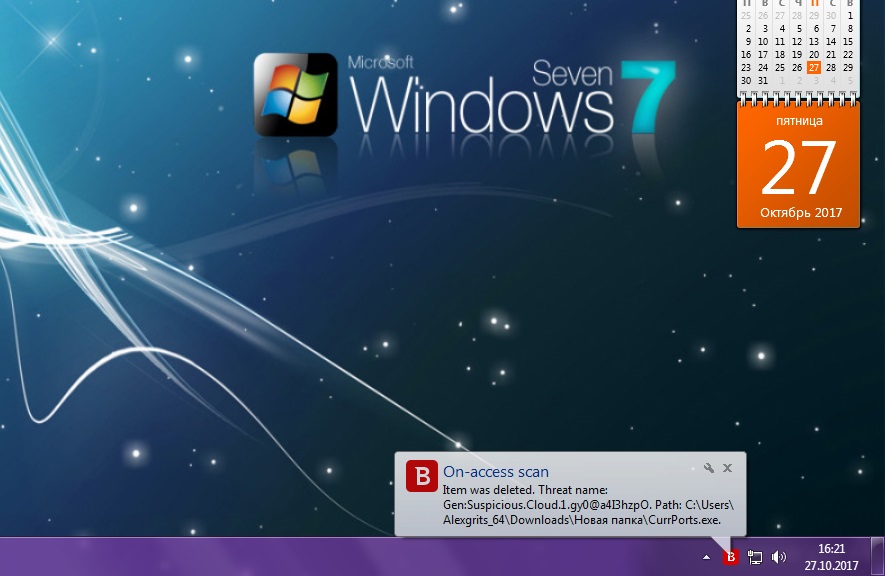This screenshot has height=576, width=885.
Task: Select day 24 in the calendar
Action: 763,67
